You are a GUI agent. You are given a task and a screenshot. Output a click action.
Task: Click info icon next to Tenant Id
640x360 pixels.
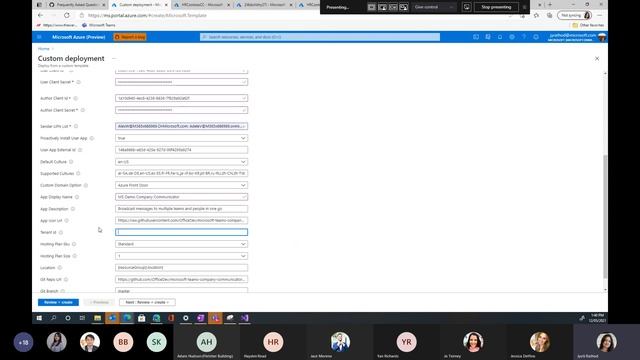(61, 233)
